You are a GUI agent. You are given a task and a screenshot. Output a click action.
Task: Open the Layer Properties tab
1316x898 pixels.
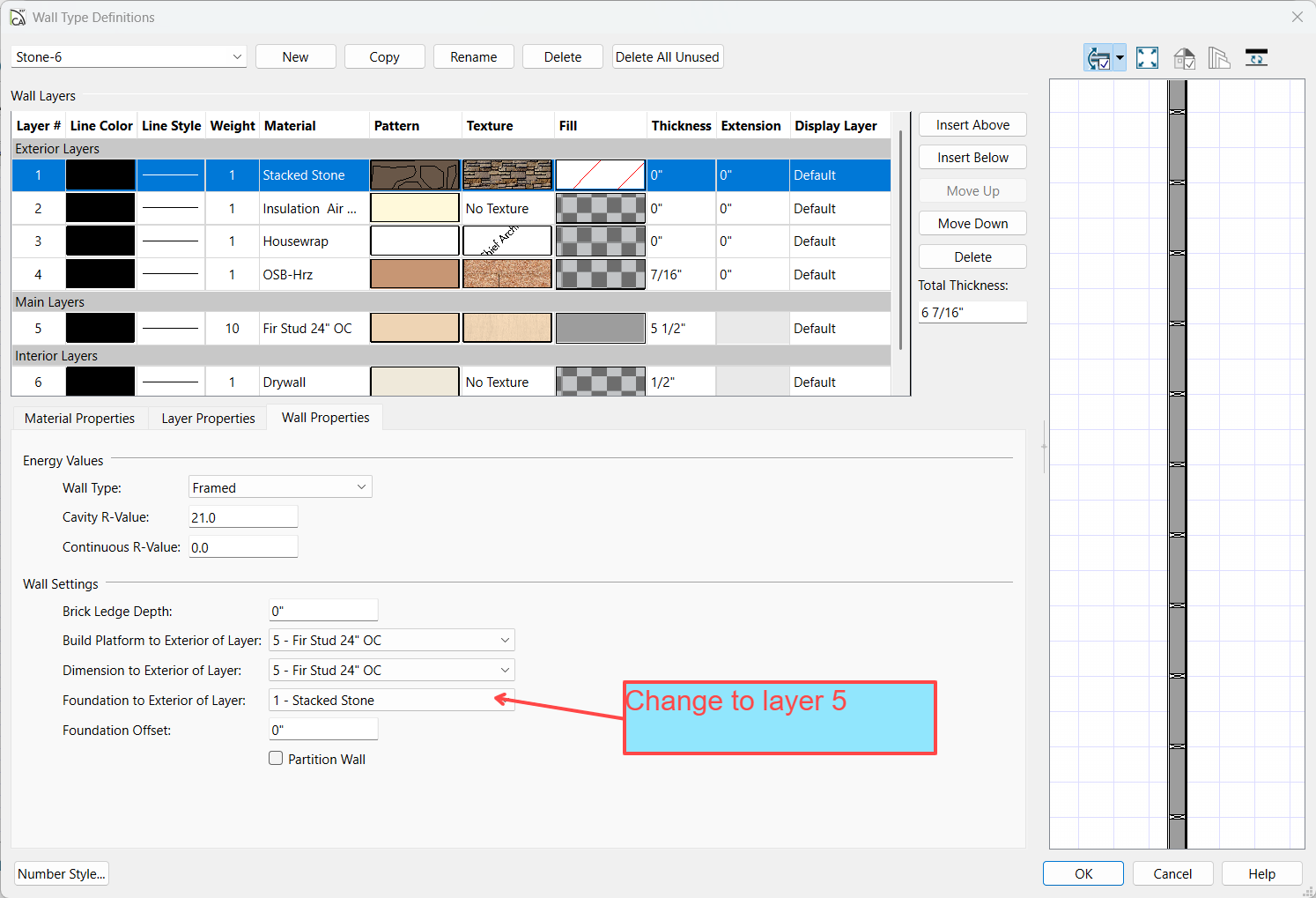point(208,419)
